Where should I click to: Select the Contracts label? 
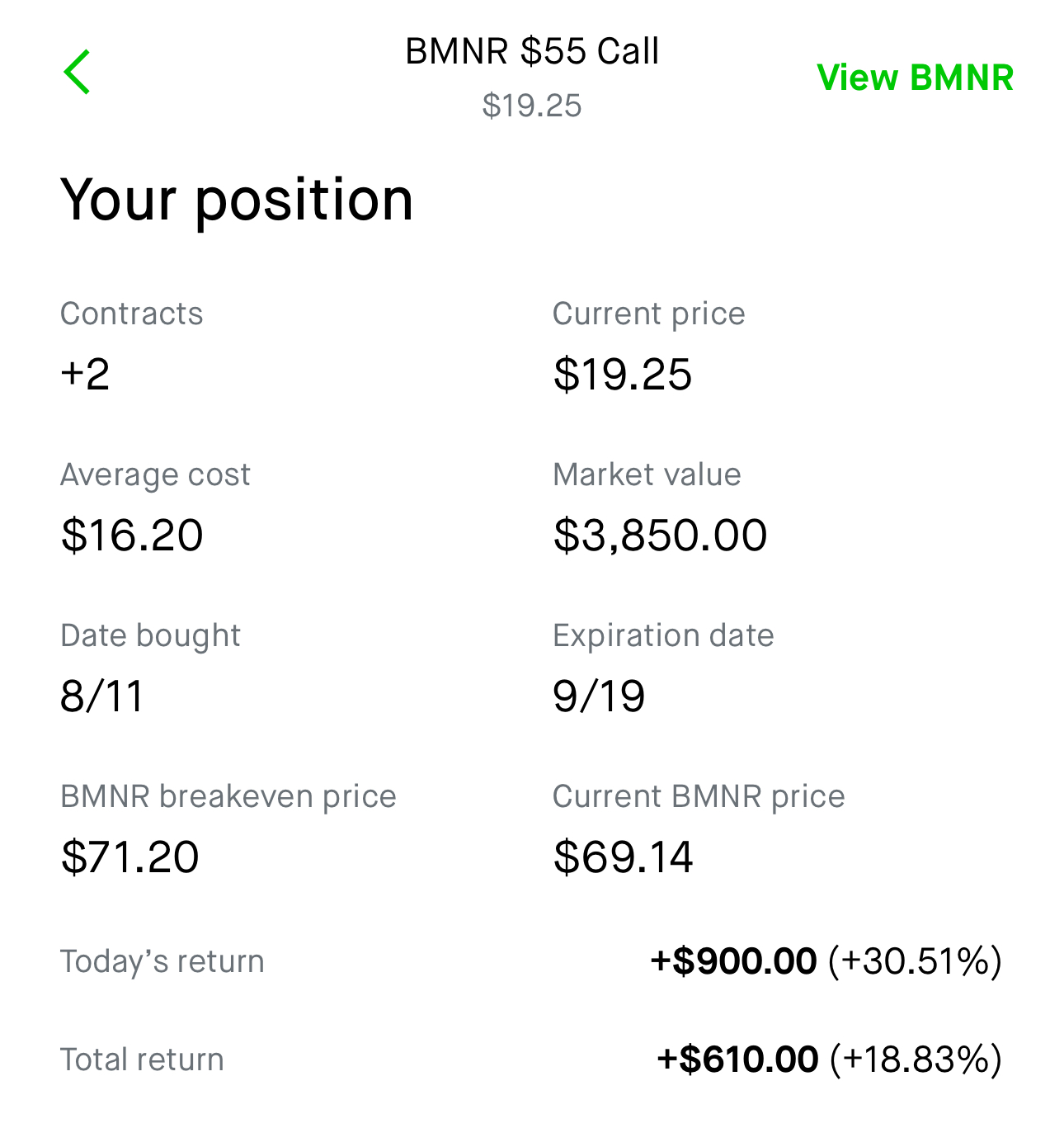[x=131, y=314]
